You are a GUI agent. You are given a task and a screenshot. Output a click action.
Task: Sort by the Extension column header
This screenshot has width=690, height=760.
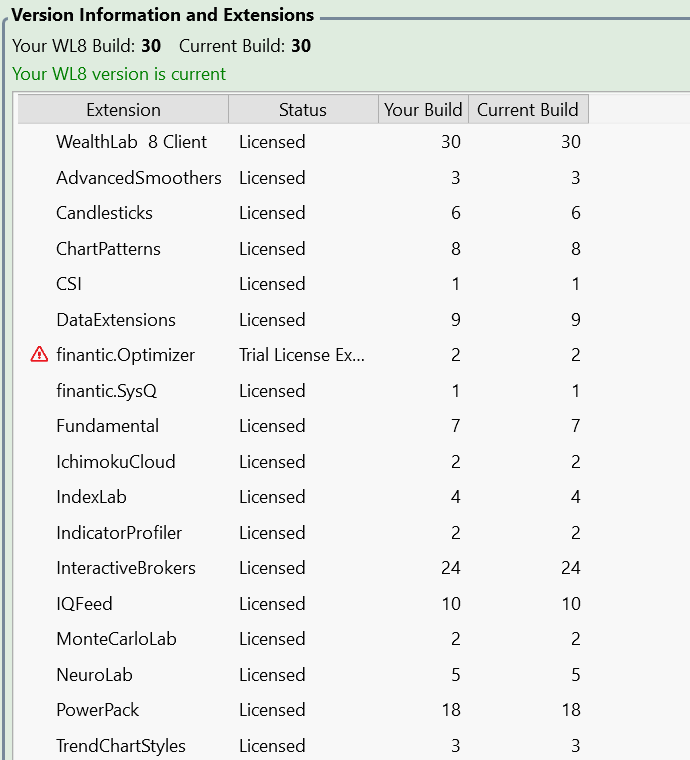pyautogui.click(x=123, y=110)
